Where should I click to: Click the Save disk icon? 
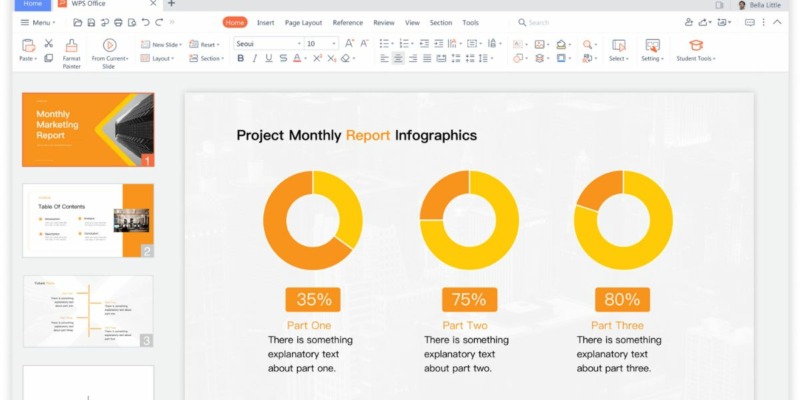pos(91,22)
